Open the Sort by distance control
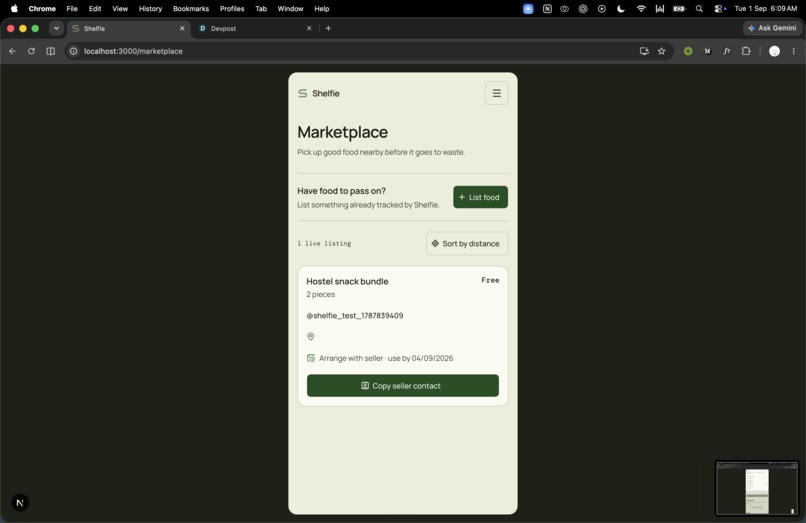 pos(467,243)
